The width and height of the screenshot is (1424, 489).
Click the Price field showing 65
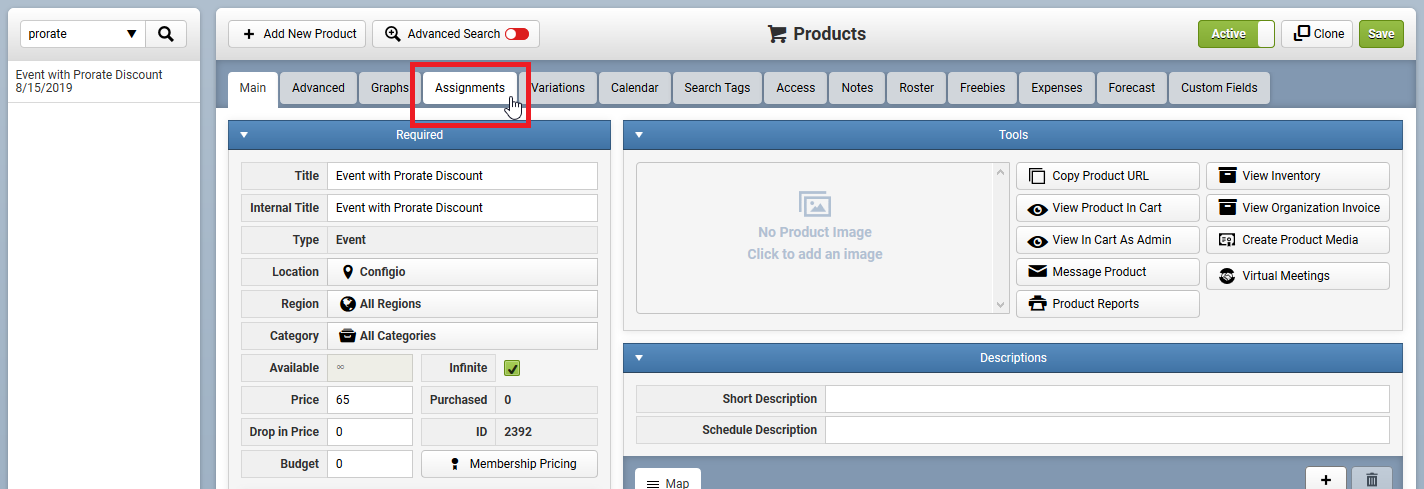(x=370, y=400)
